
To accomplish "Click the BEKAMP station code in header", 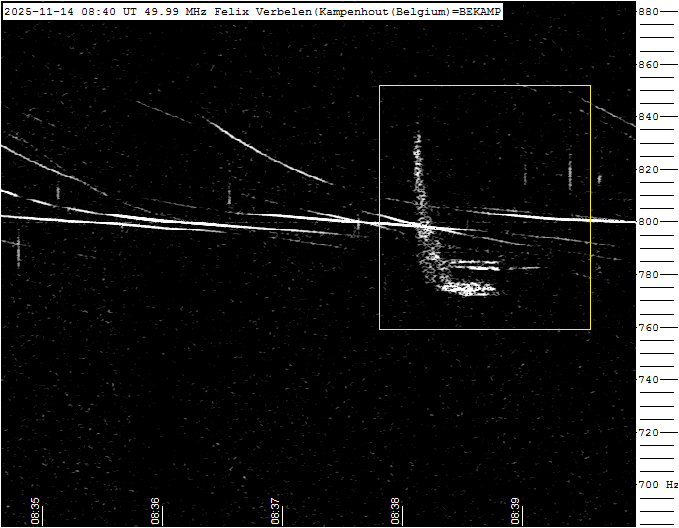I will point(477,11).
